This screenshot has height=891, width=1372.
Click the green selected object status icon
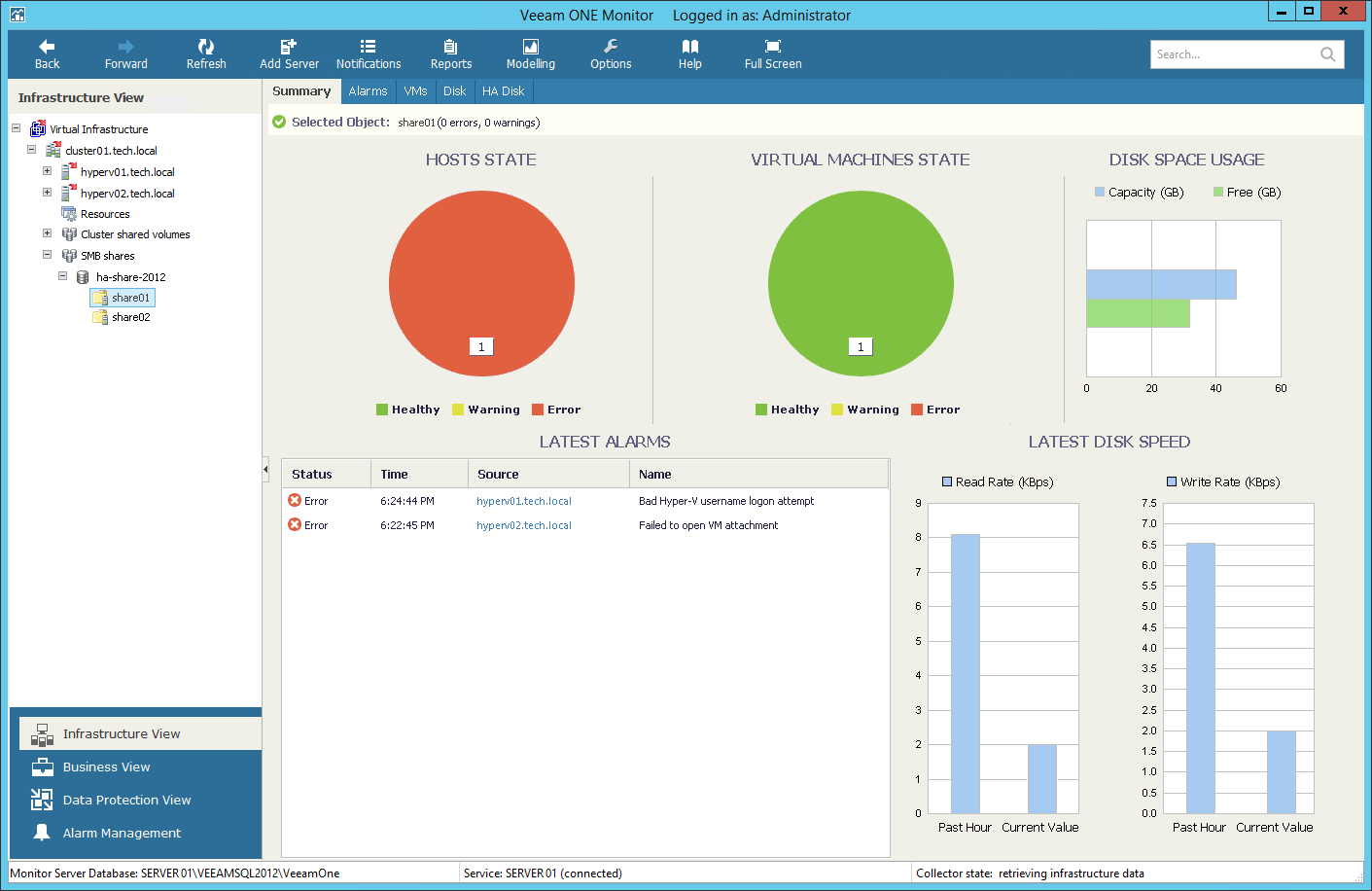(280, 122)
